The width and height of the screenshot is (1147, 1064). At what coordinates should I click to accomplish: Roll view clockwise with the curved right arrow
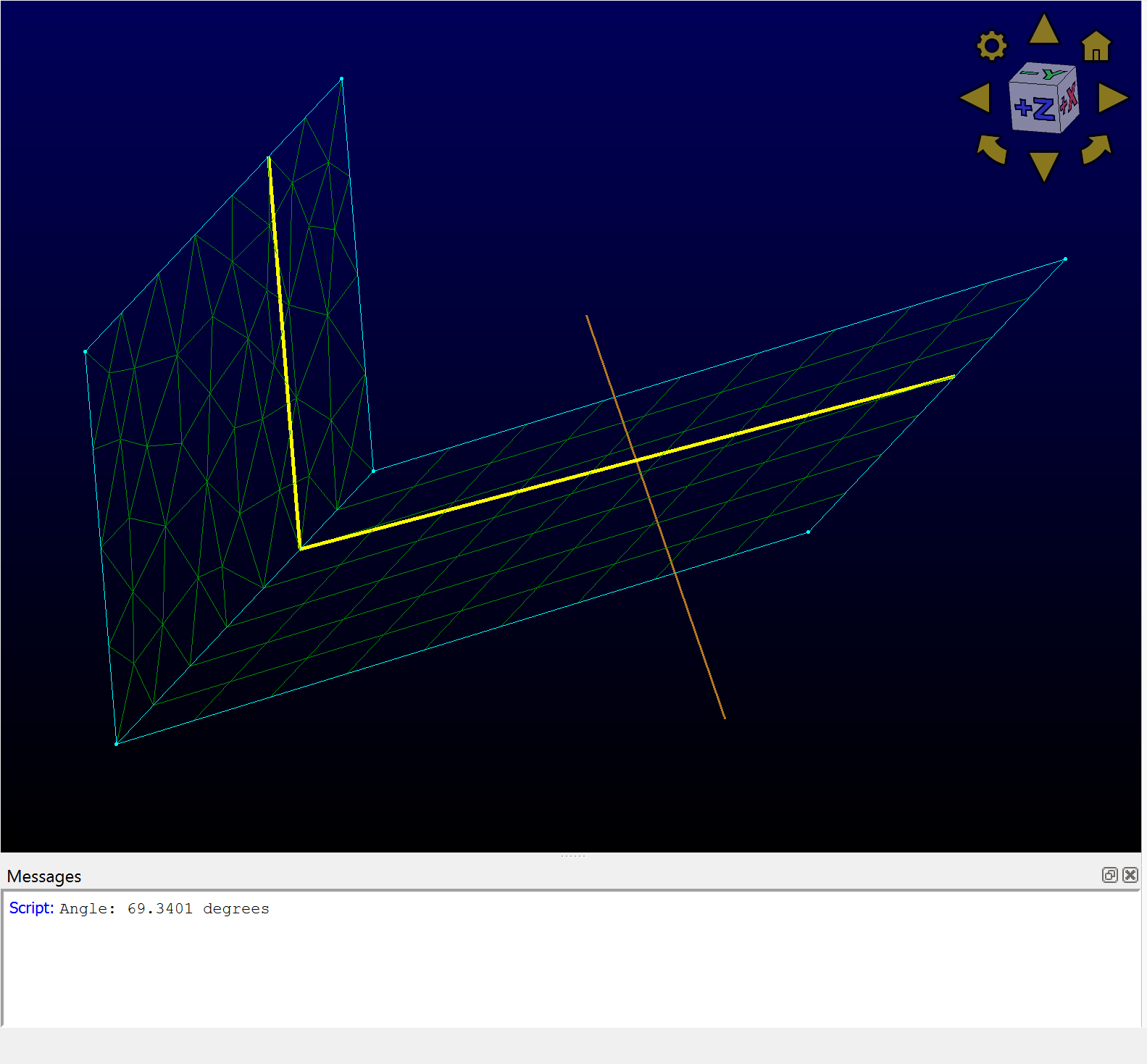pyautogui.click(x=1096, y=149)
